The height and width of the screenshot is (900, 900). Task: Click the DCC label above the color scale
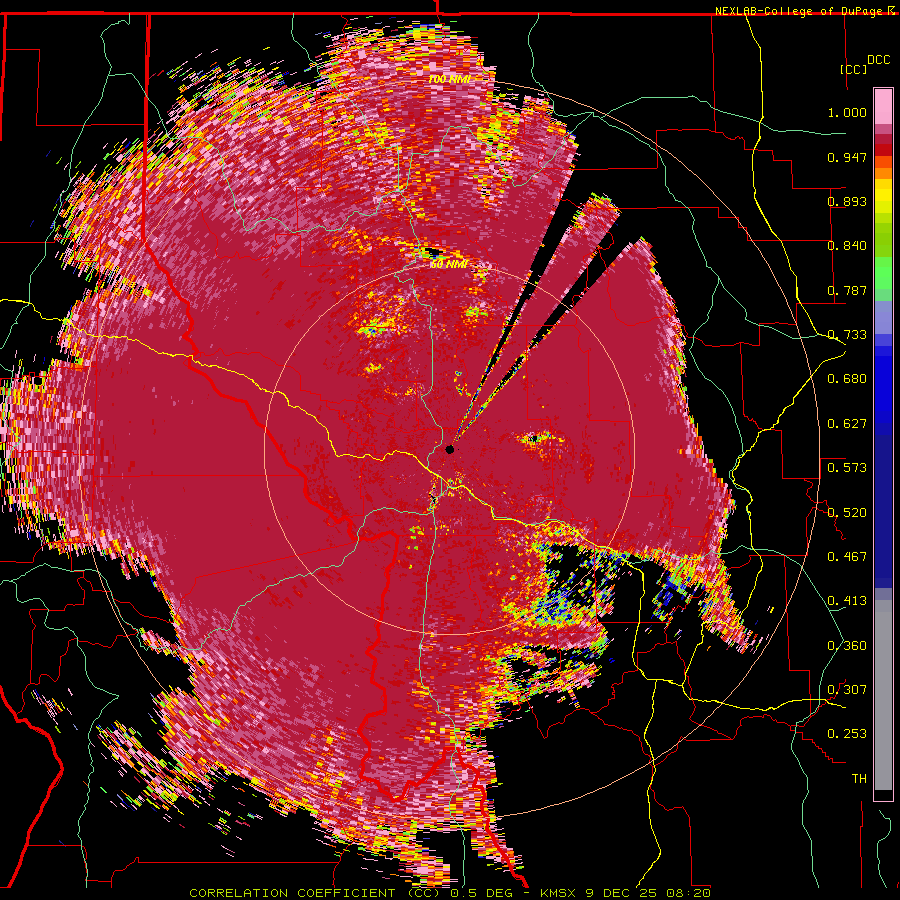879,60
